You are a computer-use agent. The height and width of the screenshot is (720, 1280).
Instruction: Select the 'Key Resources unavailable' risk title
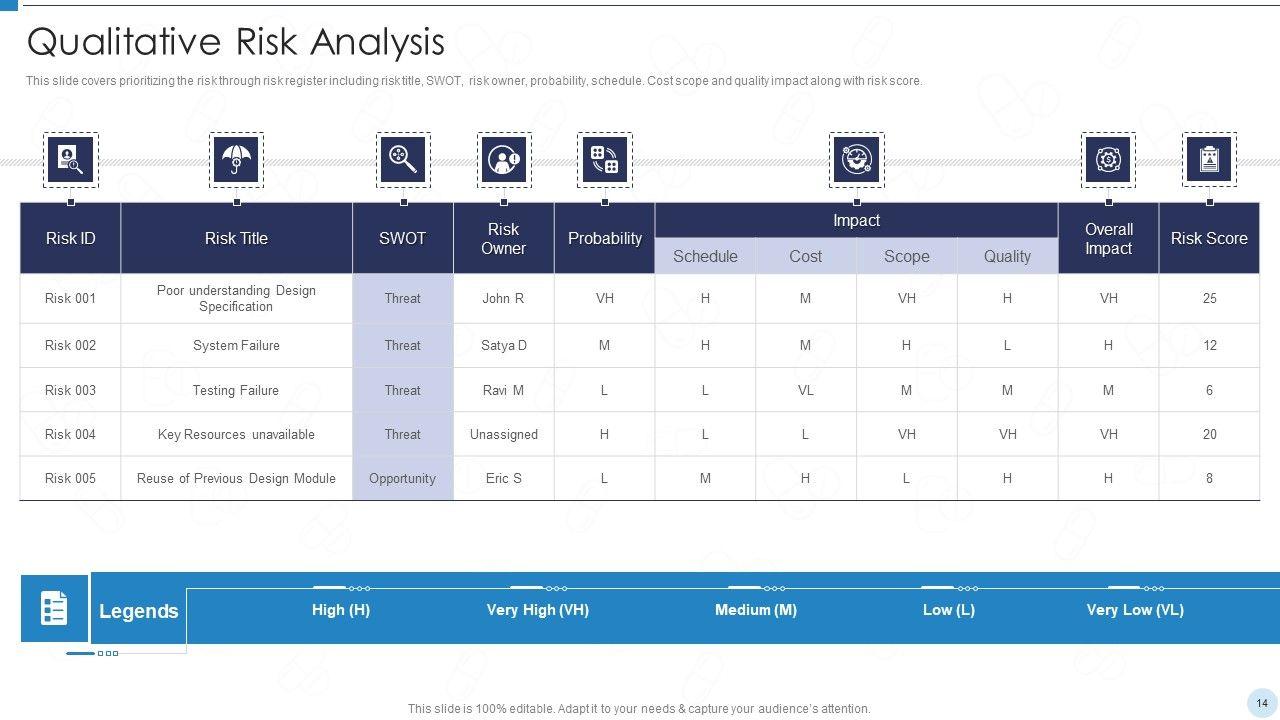(236, 434)
